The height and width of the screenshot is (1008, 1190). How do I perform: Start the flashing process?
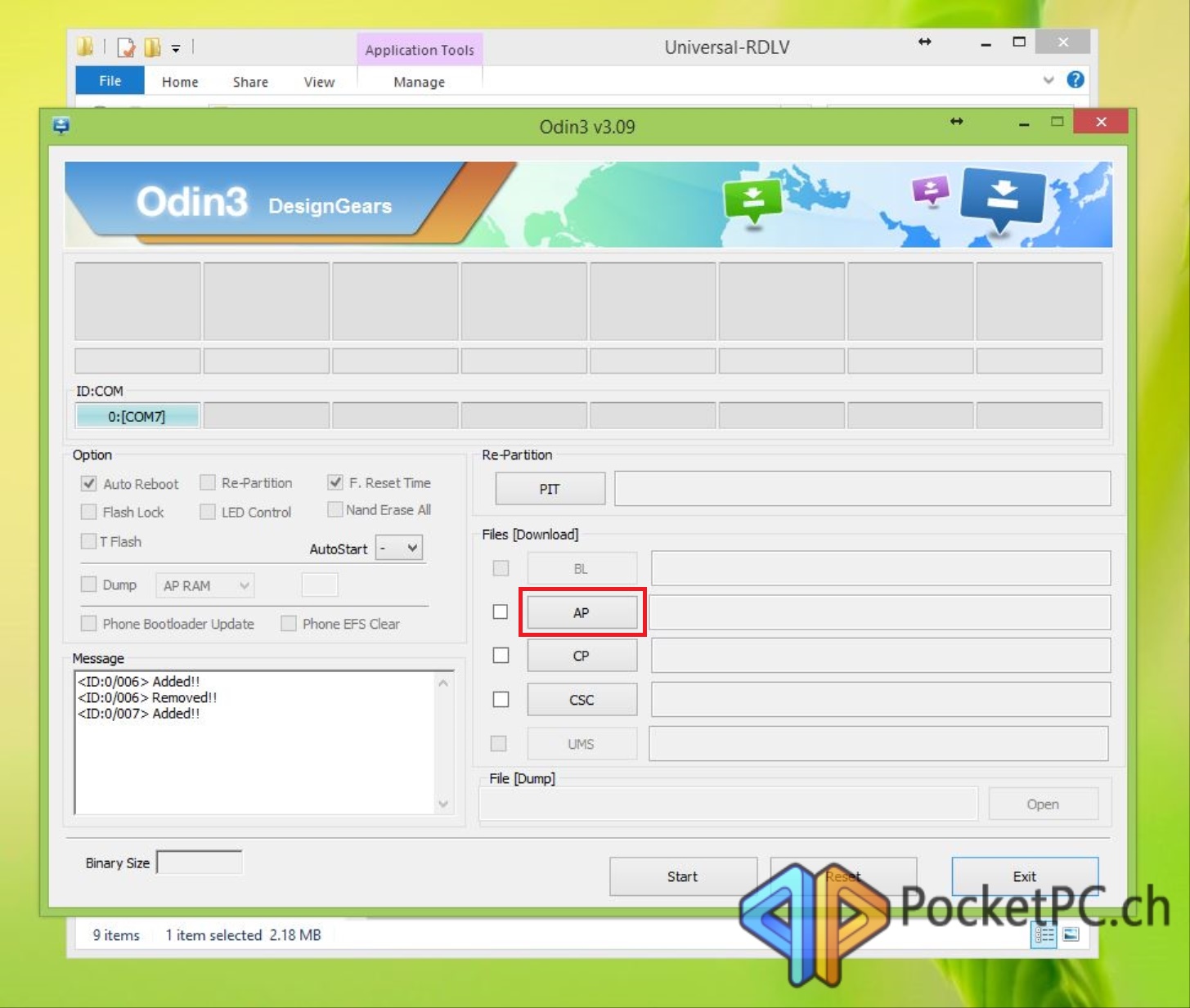[683, 876]
